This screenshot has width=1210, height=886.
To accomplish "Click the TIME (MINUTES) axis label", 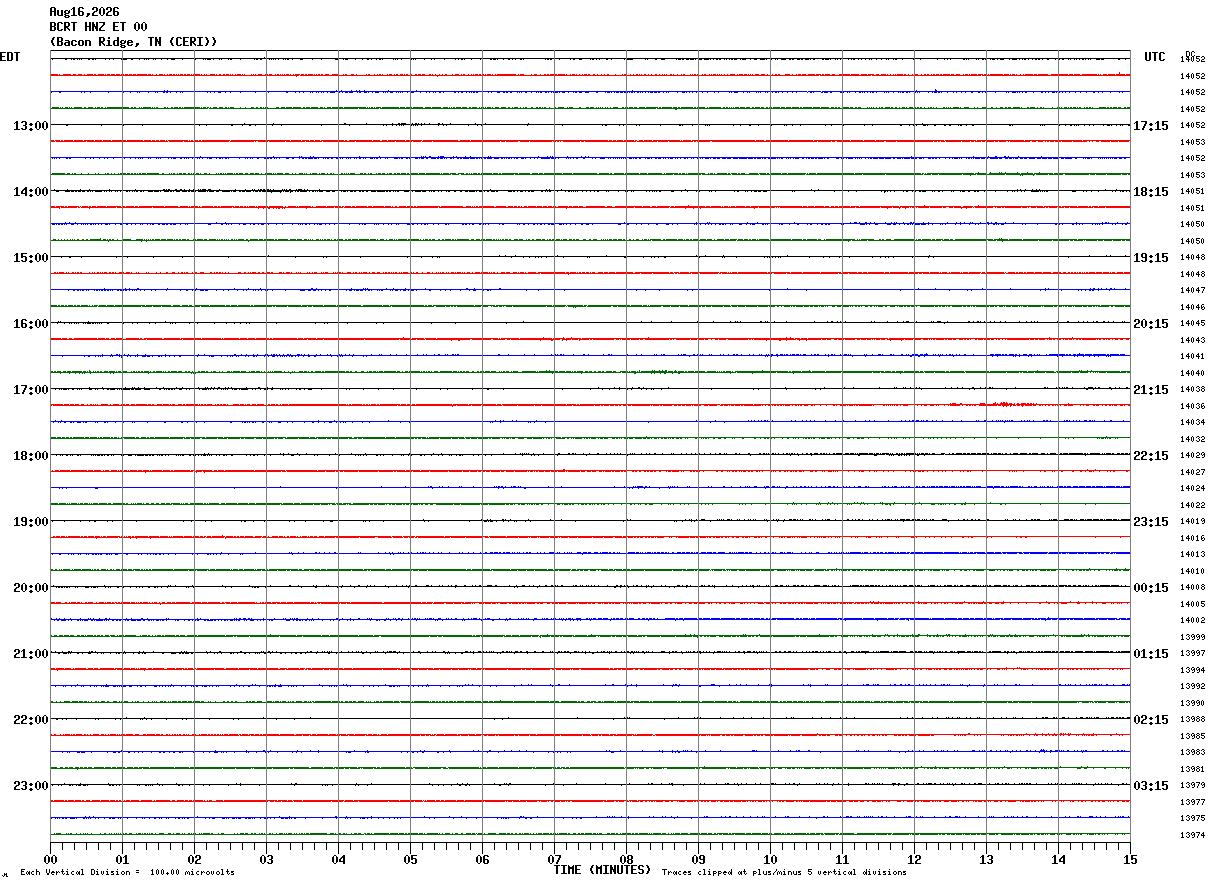I will (602, 870).
